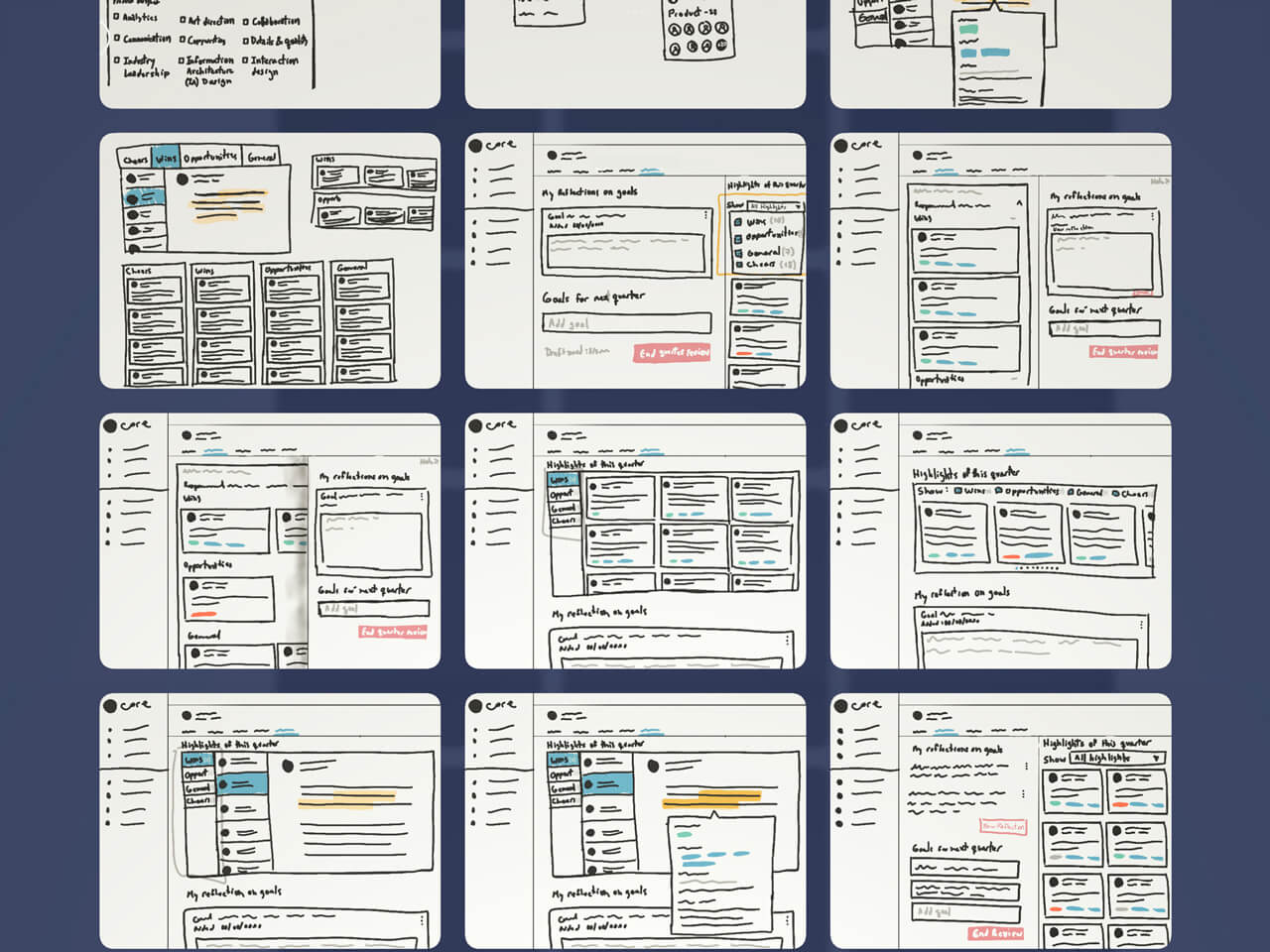Click Add goal field above Draft saved note
Screen dimensions: 1270x952
click(x=626, y=323)
